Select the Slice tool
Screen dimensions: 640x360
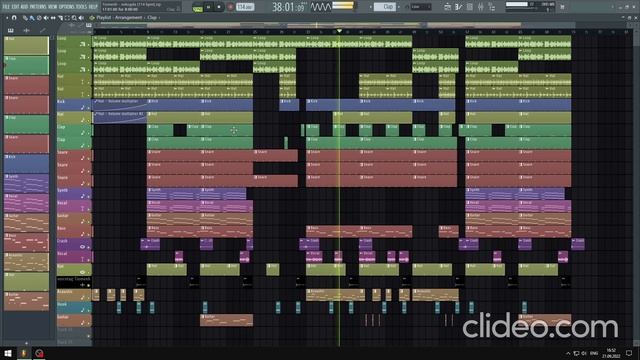[60, 18]
